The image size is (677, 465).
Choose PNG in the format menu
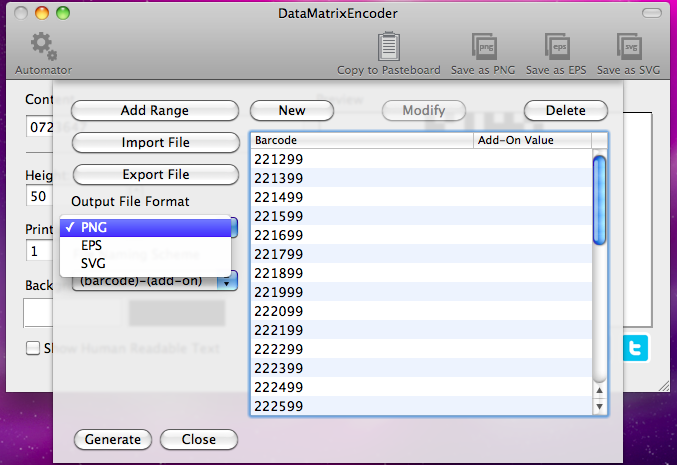(146, 228)
